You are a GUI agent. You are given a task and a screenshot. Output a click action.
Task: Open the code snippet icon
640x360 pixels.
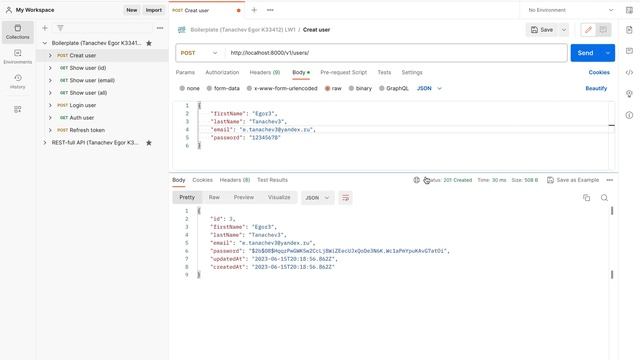tap(629, 72)
